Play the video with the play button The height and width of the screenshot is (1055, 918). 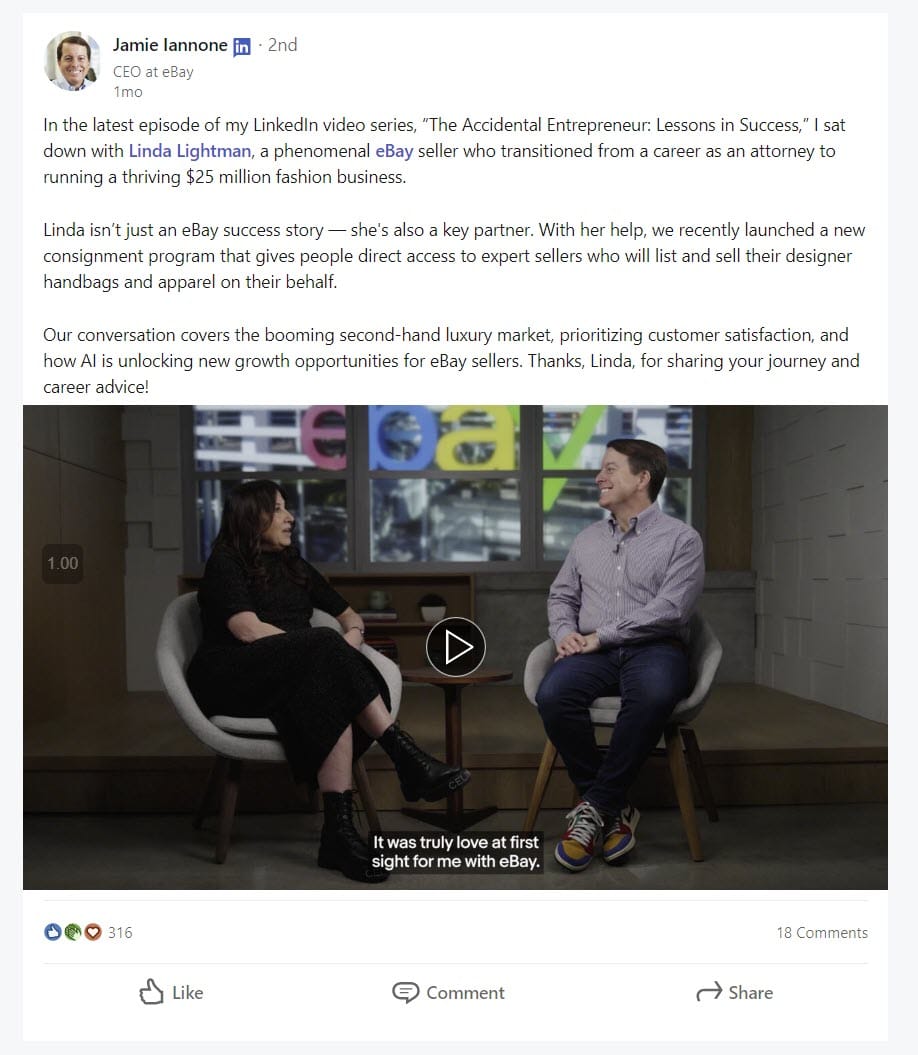coord(456,647)
